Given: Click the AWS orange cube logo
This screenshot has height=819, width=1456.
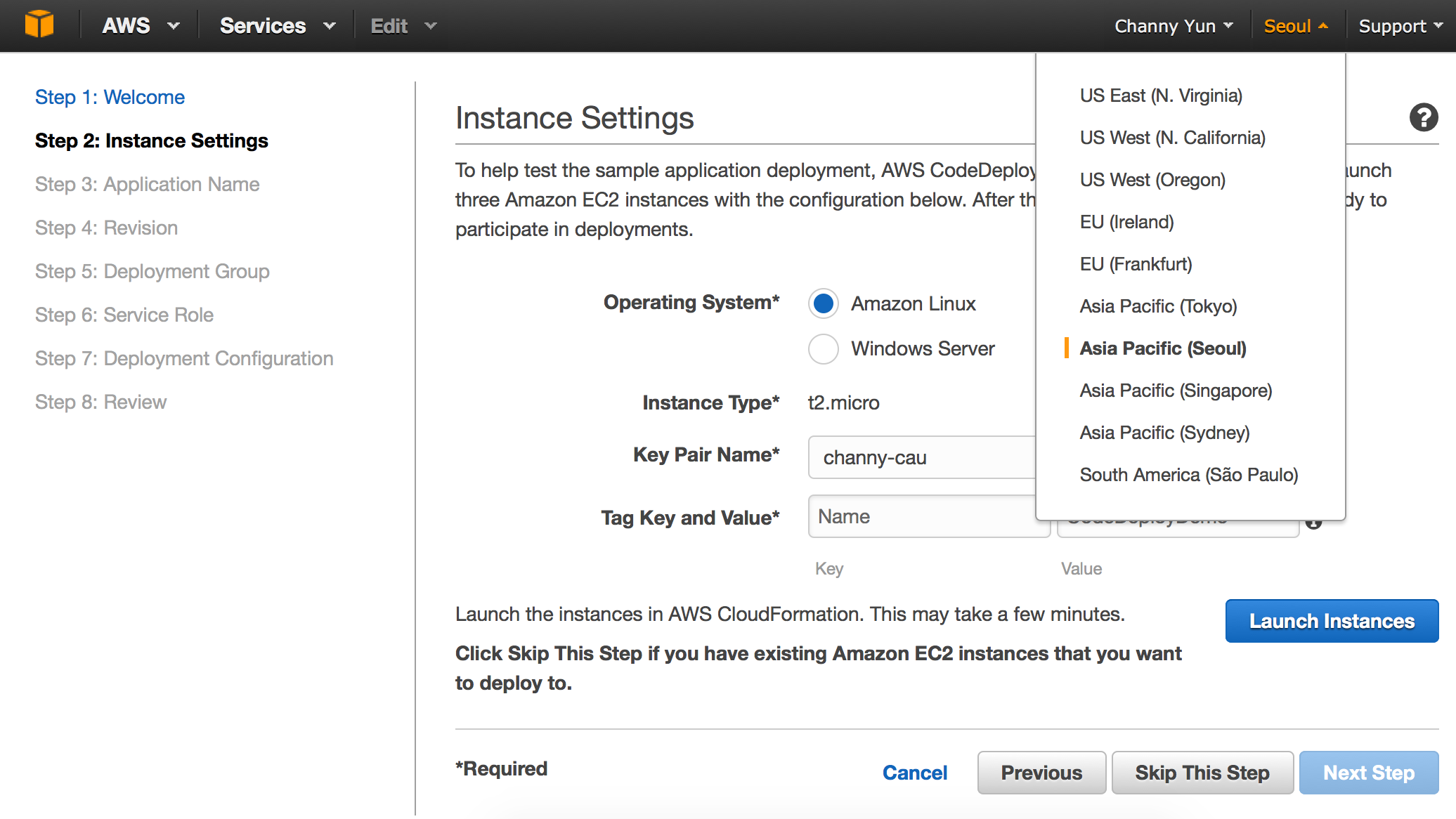Looking at the screenshot, I should tap(39, 25).
